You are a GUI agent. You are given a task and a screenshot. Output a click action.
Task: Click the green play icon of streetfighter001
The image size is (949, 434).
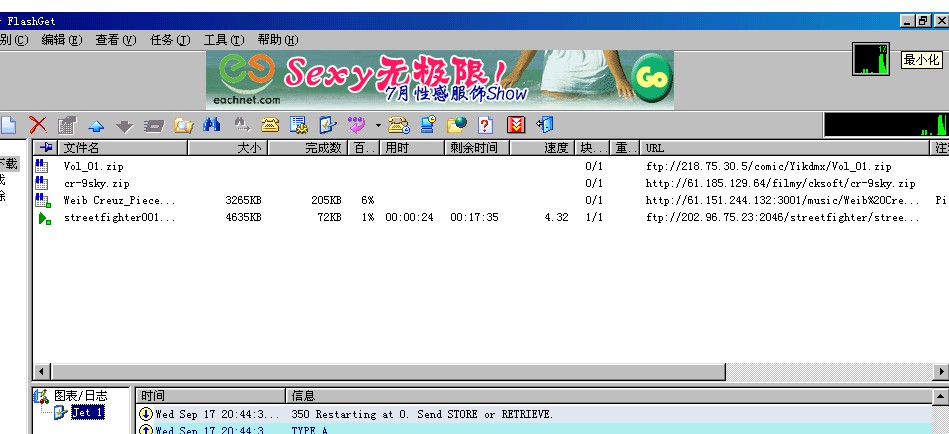(44, 218)
